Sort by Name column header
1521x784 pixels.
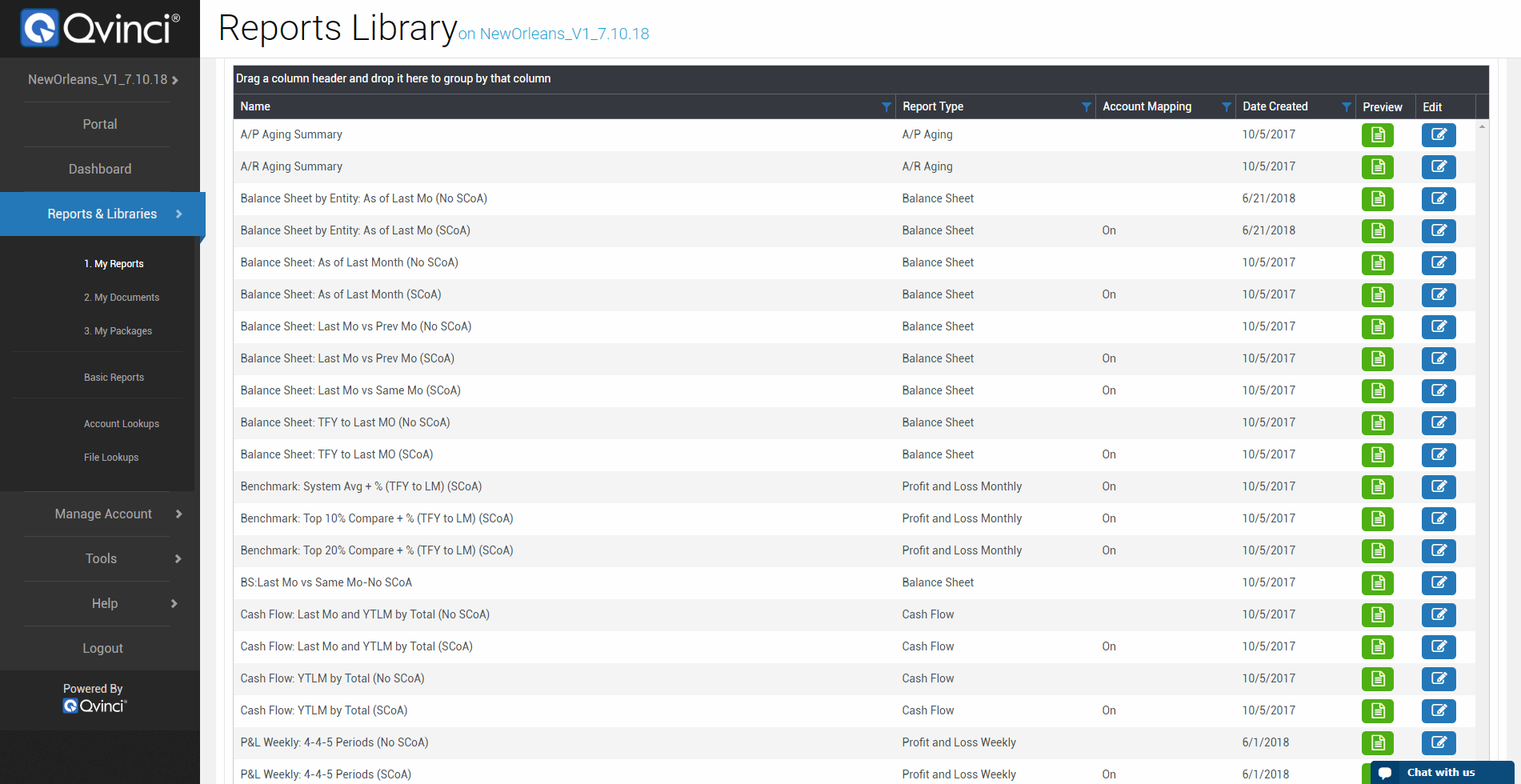point(255,107)
